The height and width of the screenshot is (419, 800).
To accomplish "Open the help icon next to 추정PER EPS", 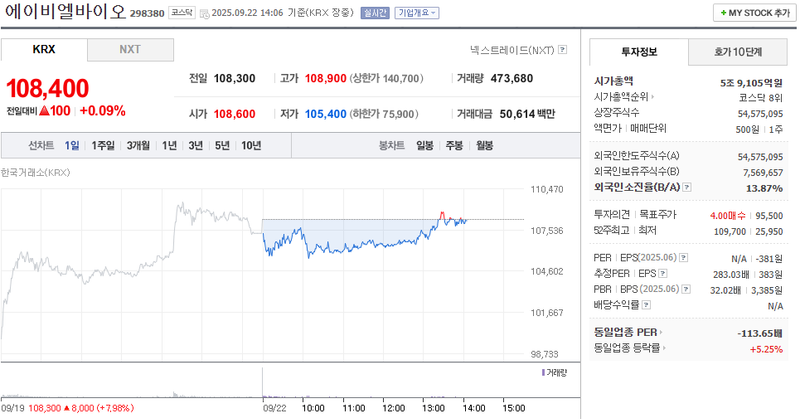I will (x=663, y=274).
